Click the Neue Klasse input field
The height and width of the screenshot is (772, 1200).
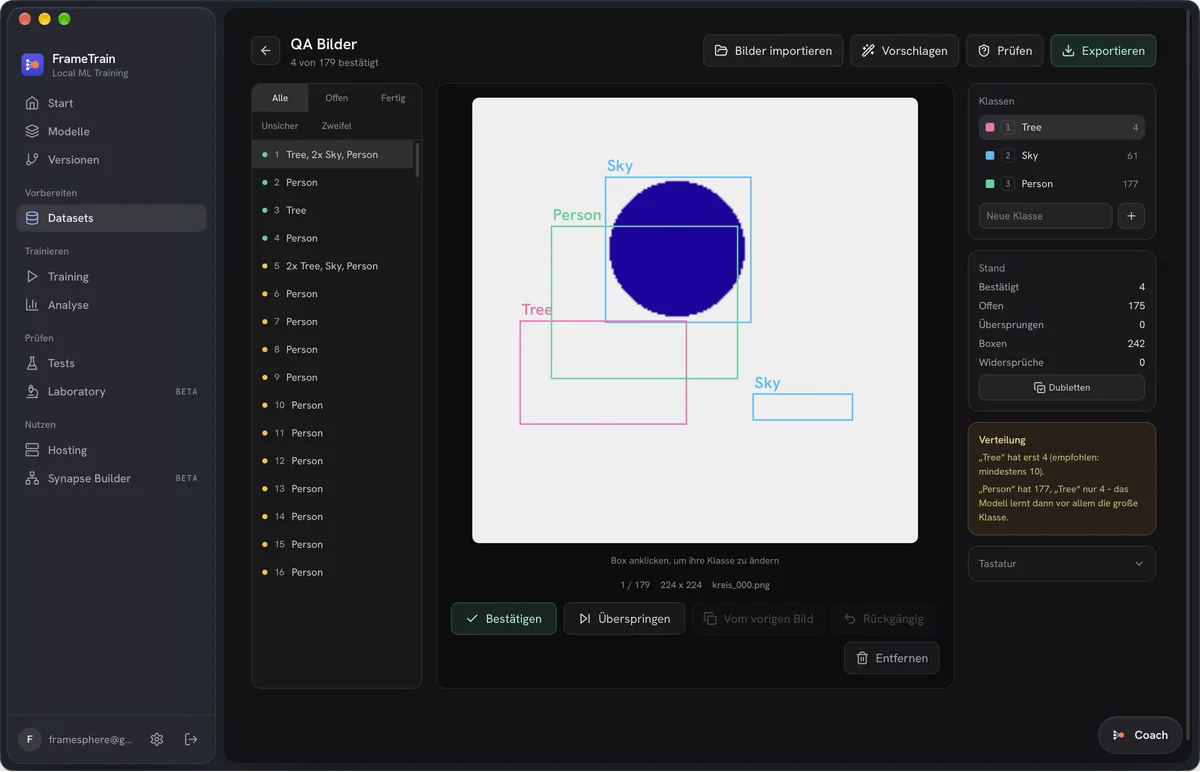coord(1045,216)
